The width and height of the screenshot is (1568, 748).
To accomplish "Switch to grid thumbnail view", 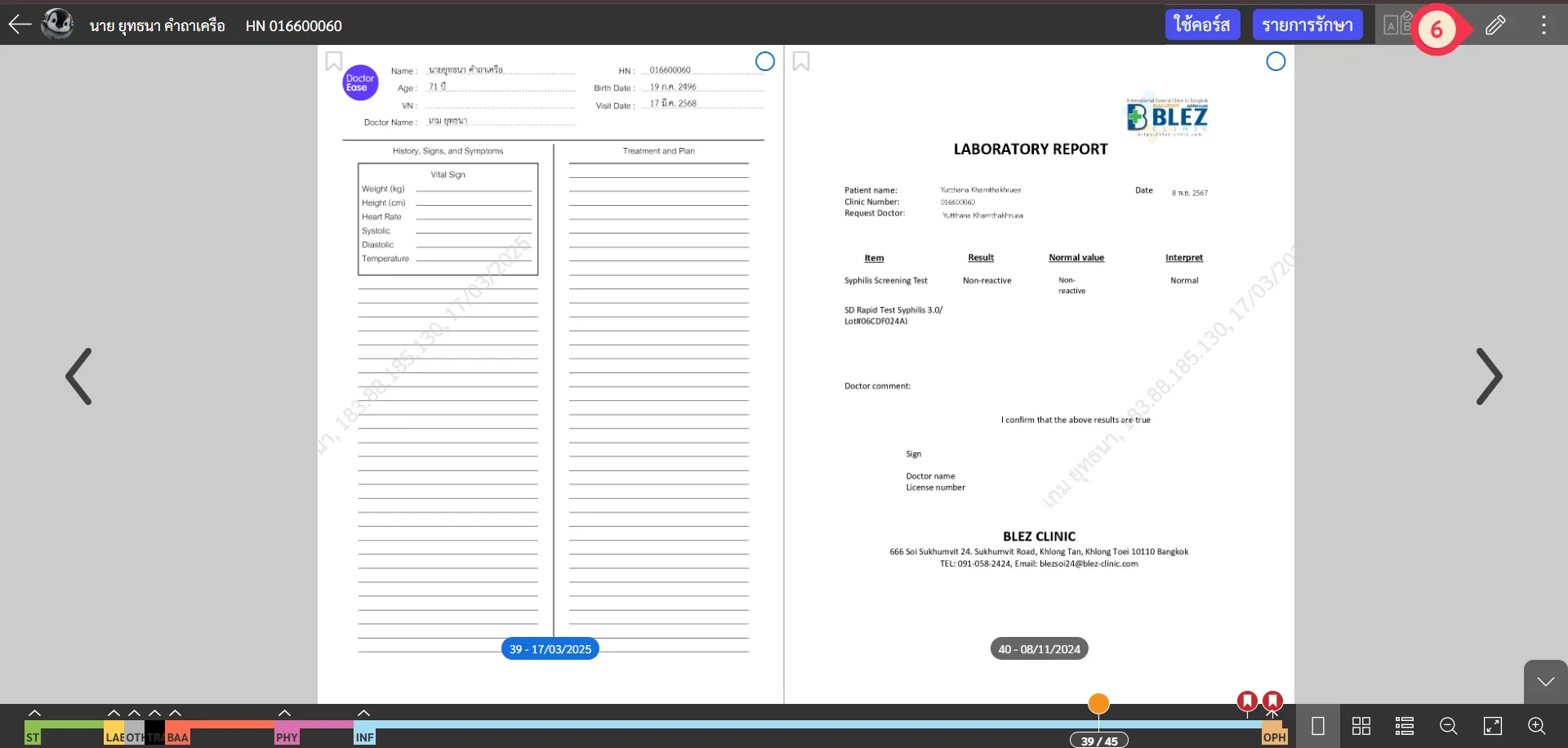I will (1361, 726).
